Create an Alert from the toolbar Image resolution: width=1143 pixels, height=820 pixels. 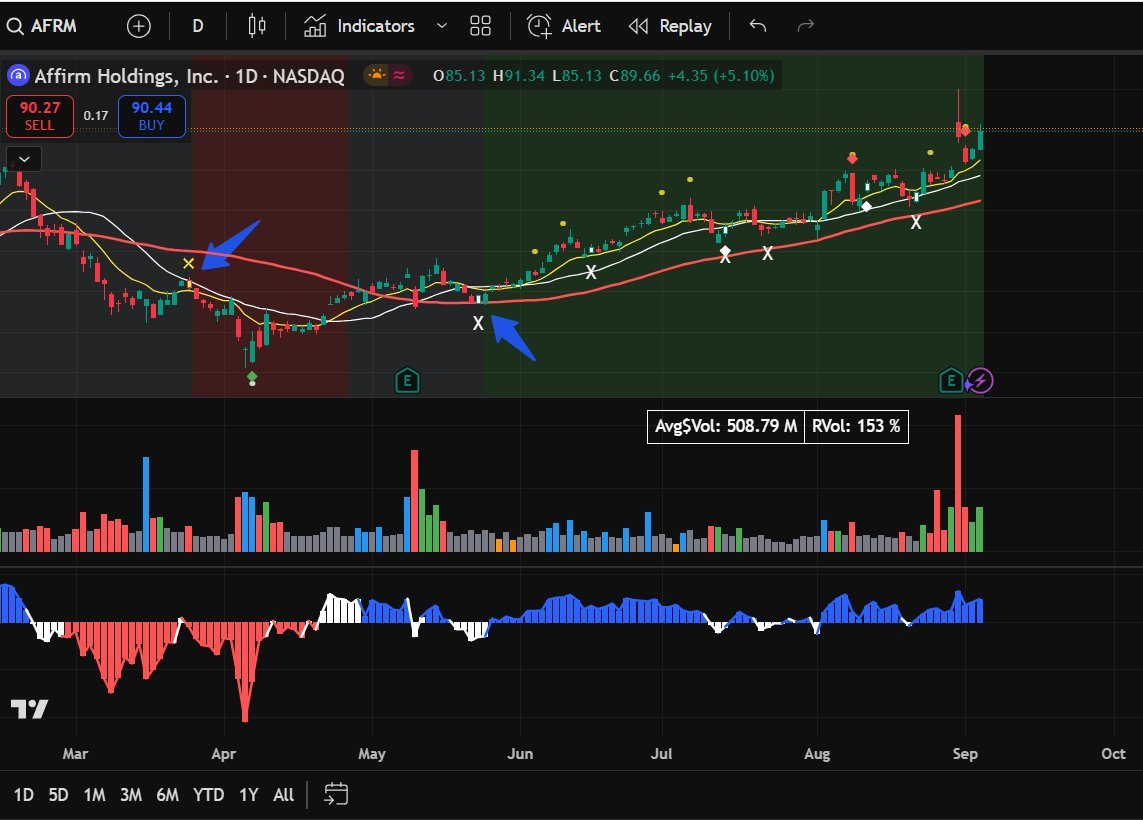565,26
